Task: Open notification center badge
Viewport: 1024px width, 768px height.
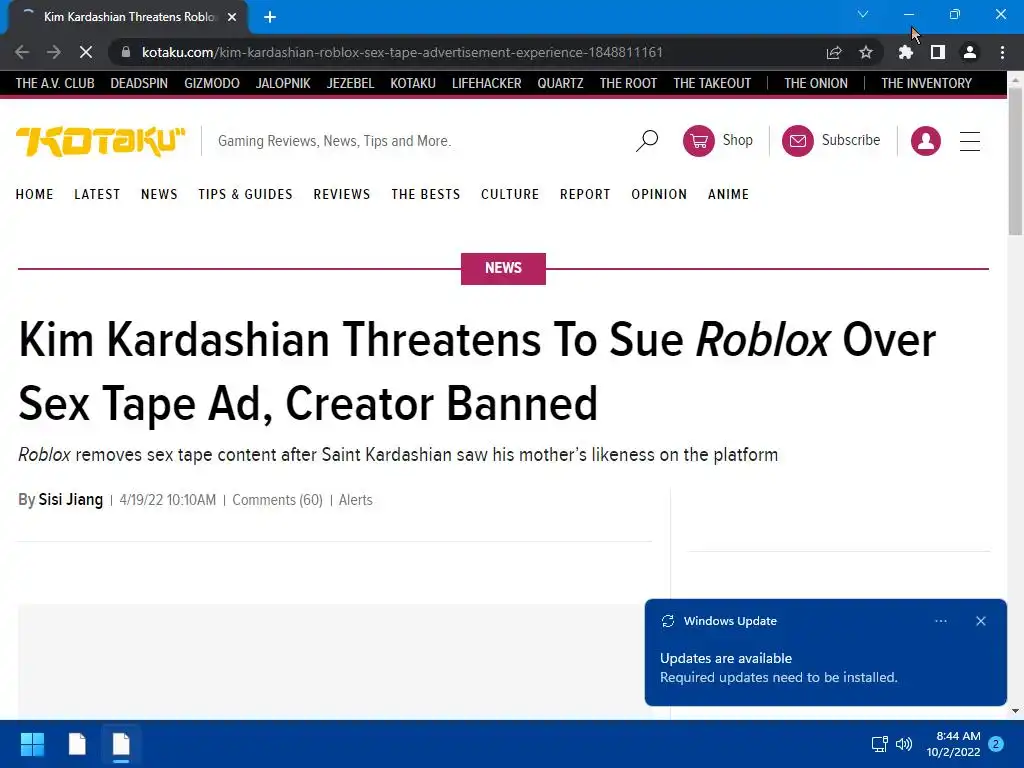Action: pyautogui.click(x=996, y=744)
